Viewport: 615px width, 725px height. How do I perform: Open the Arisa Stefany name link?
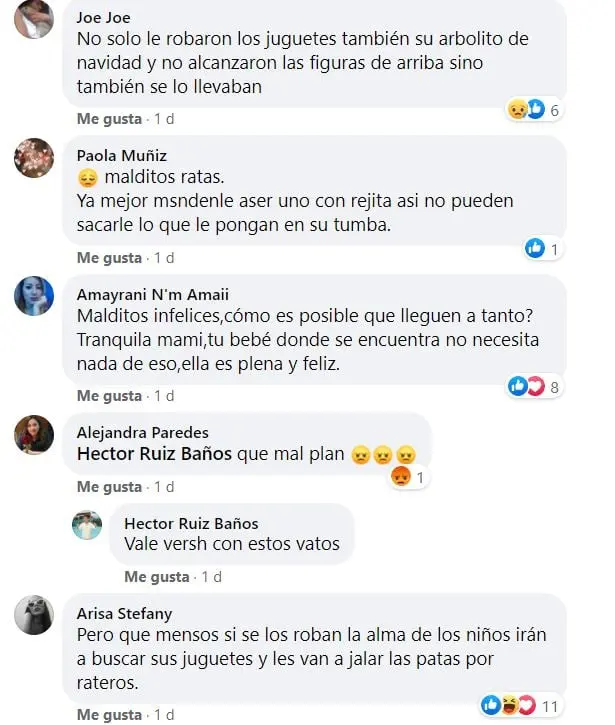pos(124,614)
